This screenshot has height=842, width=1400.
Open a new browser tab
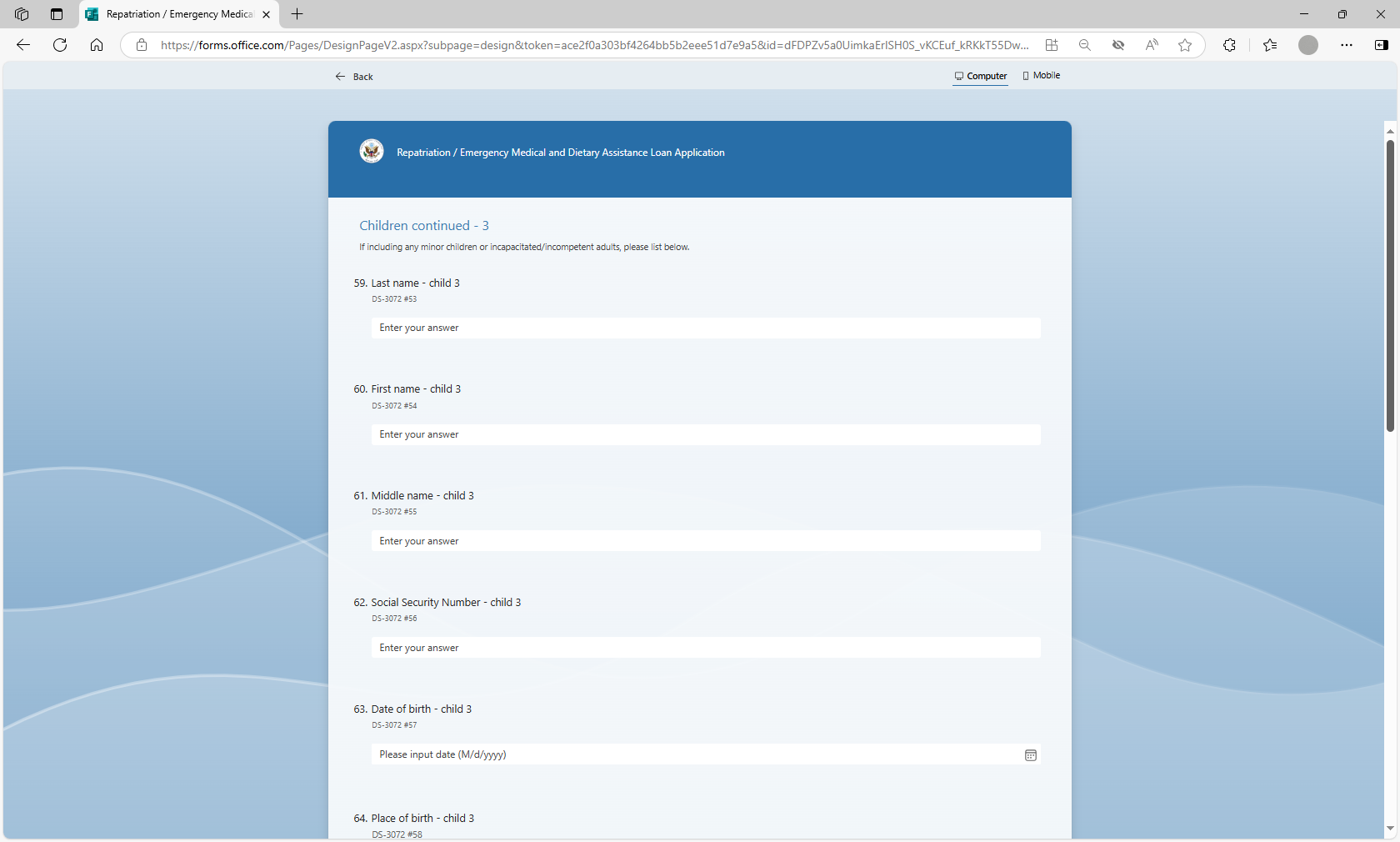point(297,14)
